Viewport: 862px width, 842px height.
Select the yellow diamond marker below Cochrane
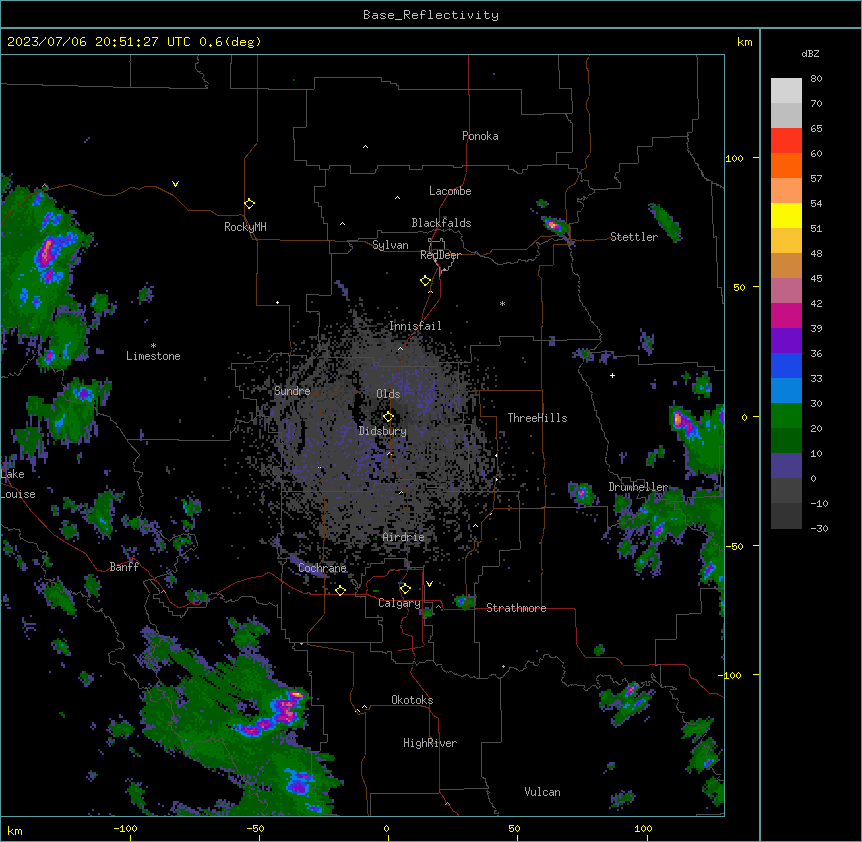click(340, 590)
